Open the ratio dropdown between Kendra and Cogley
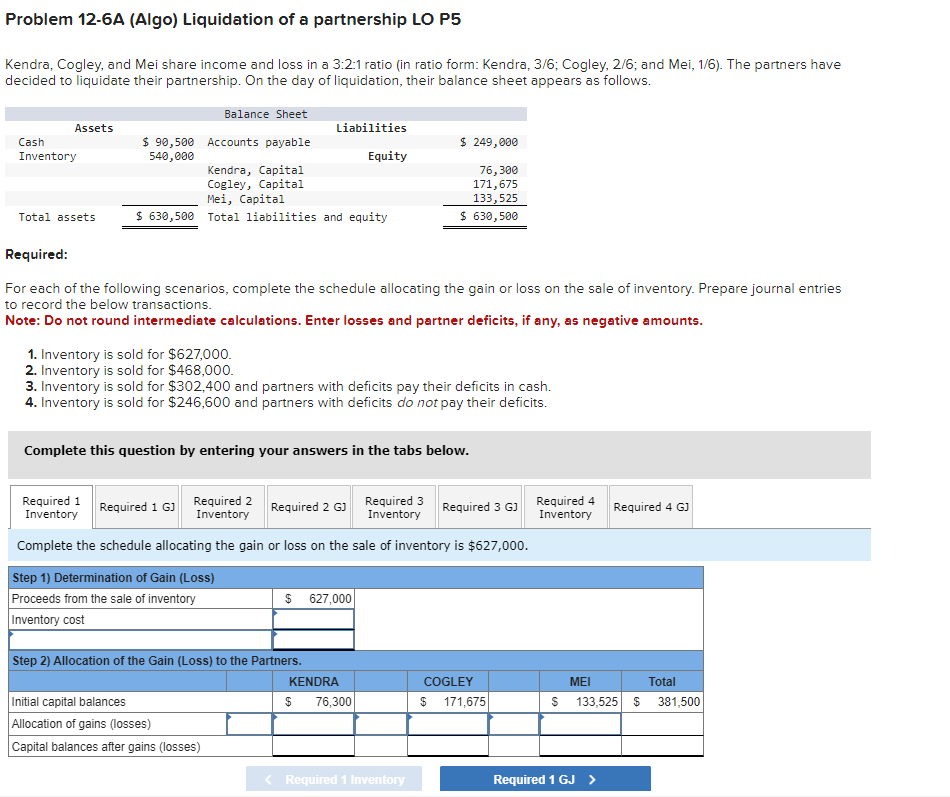Viewport: 950px width, 797px height. coord(380,723)
